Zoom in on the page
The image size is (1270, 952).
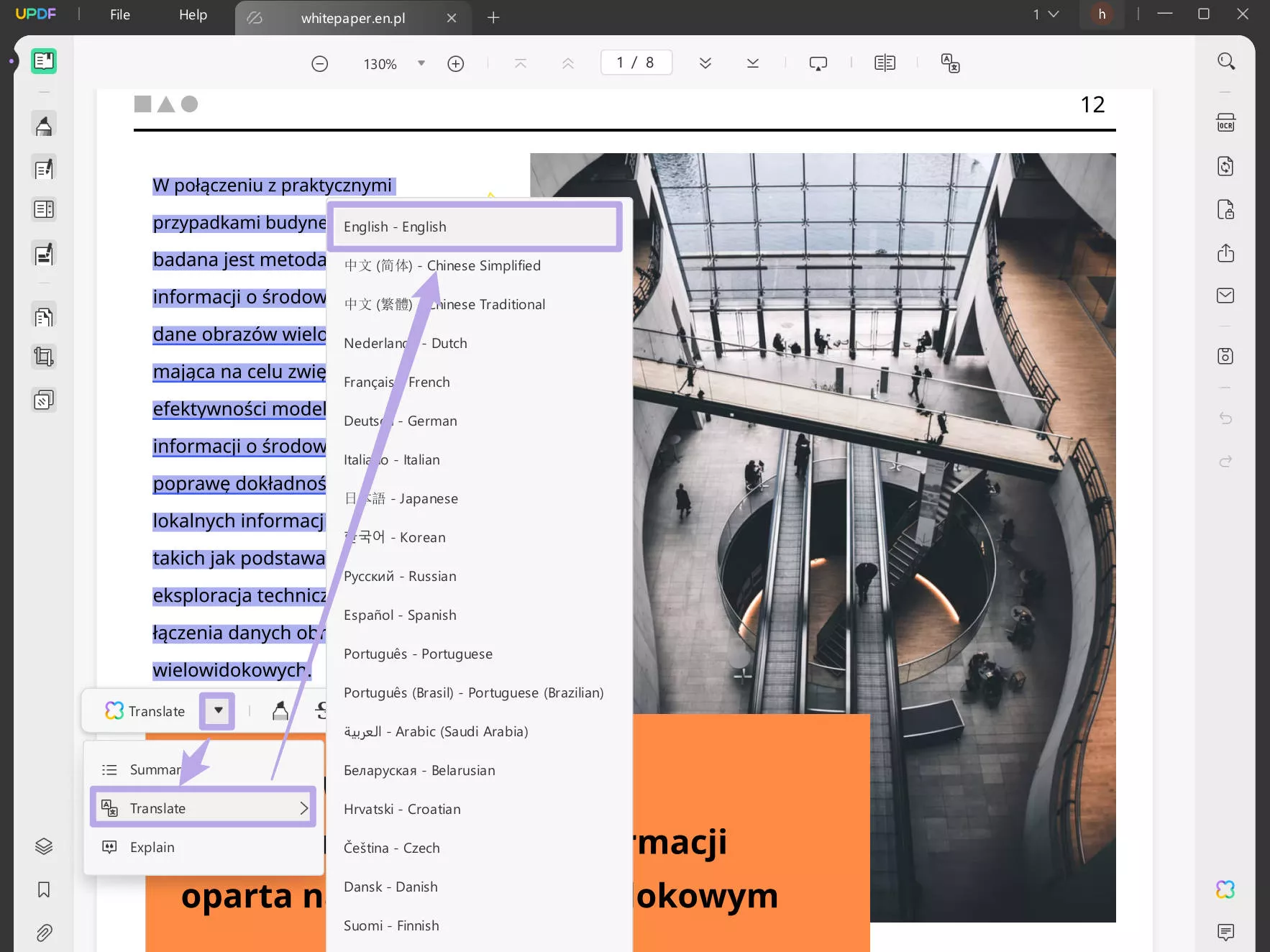coord(456,63)
